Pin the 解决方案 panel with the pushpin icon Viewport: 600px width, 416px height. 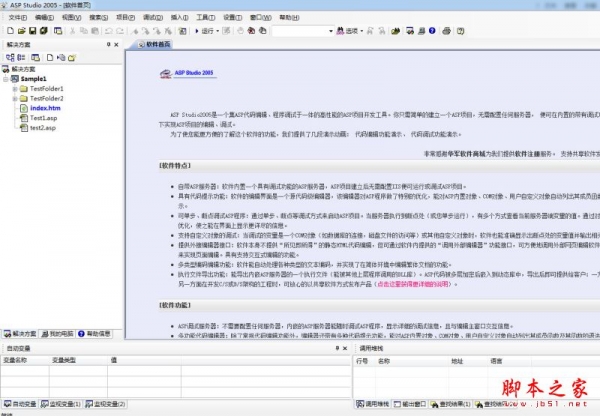click(x=108, y=44)
